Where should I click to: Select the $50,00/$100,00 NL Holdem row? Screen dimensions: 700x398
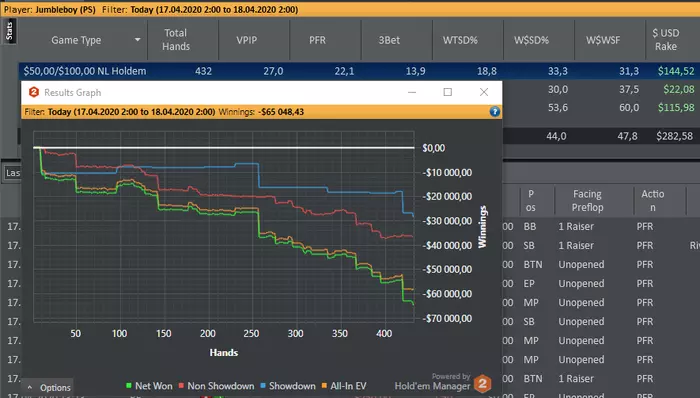tap(359, 71)
